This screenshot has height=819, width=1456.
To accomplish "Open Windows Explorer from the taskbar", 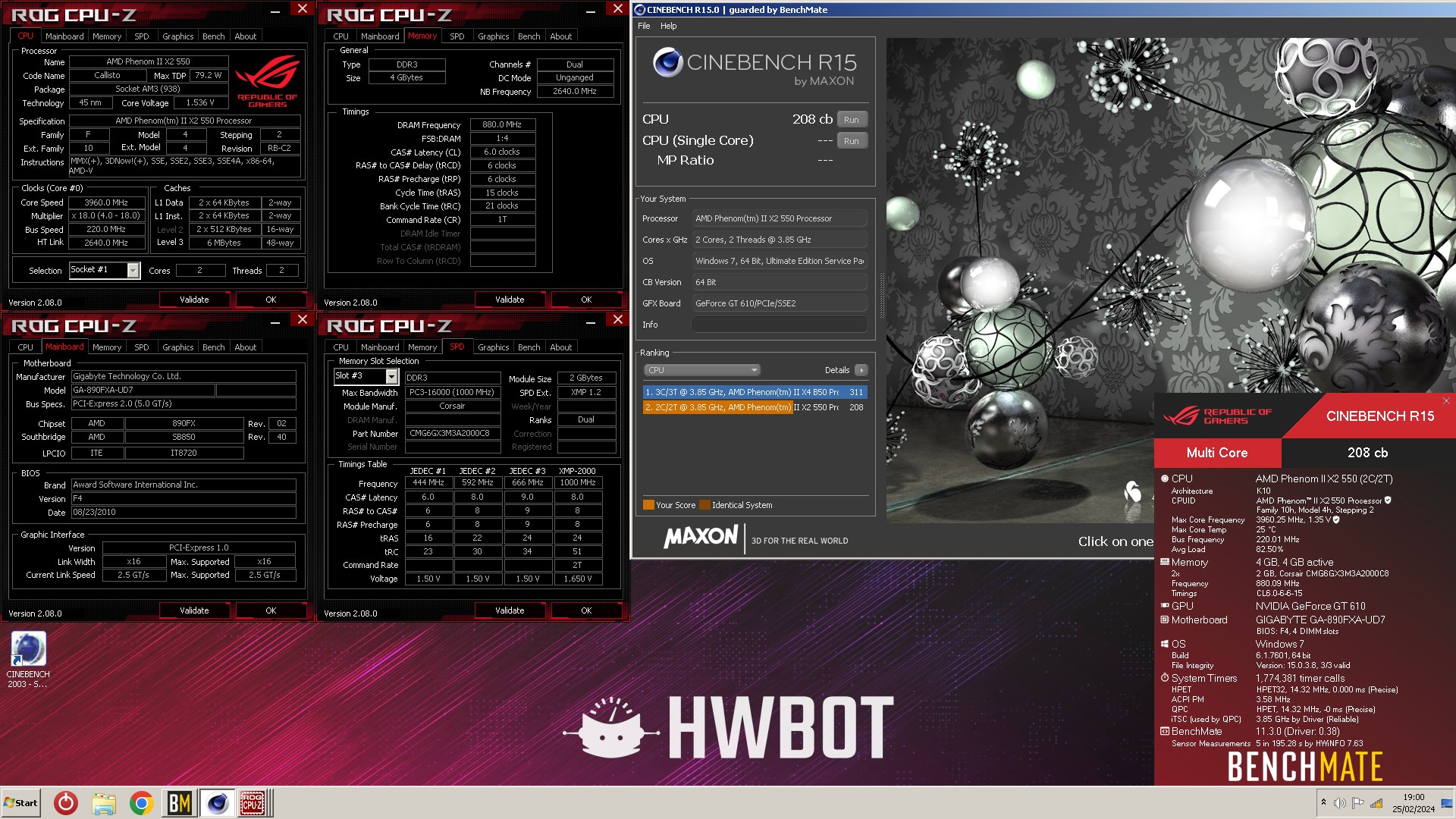I will (104, 802).
